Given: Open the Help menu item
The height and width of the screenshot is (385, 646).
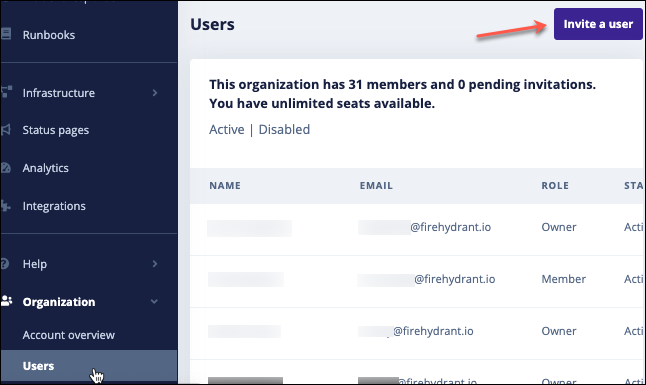Looking at the screenshot, I should click(35, 264).
